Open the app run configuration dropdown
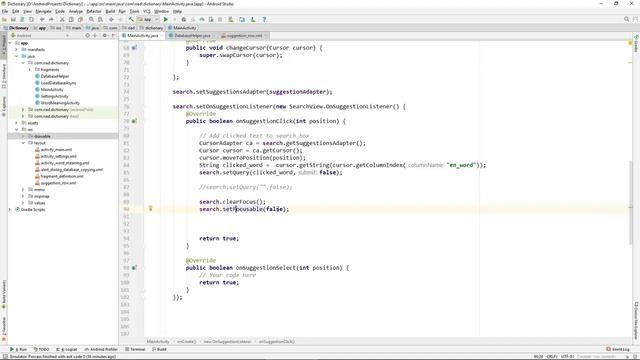This screenshot has height=360, width=640. (148, 19)
